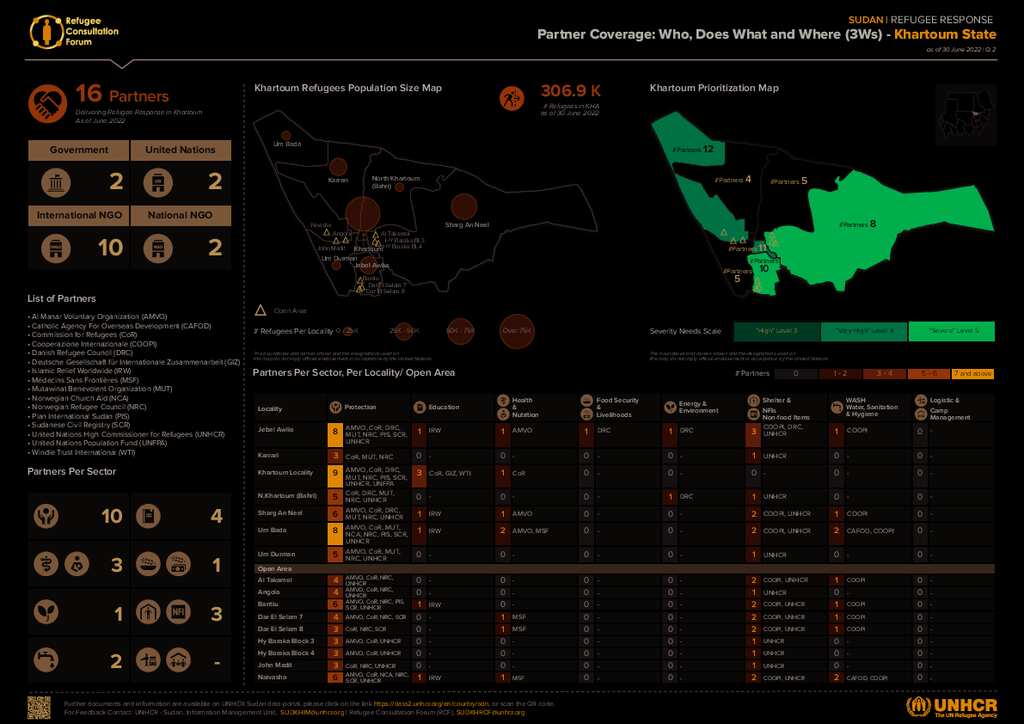Click the United Nations header box

181,150
